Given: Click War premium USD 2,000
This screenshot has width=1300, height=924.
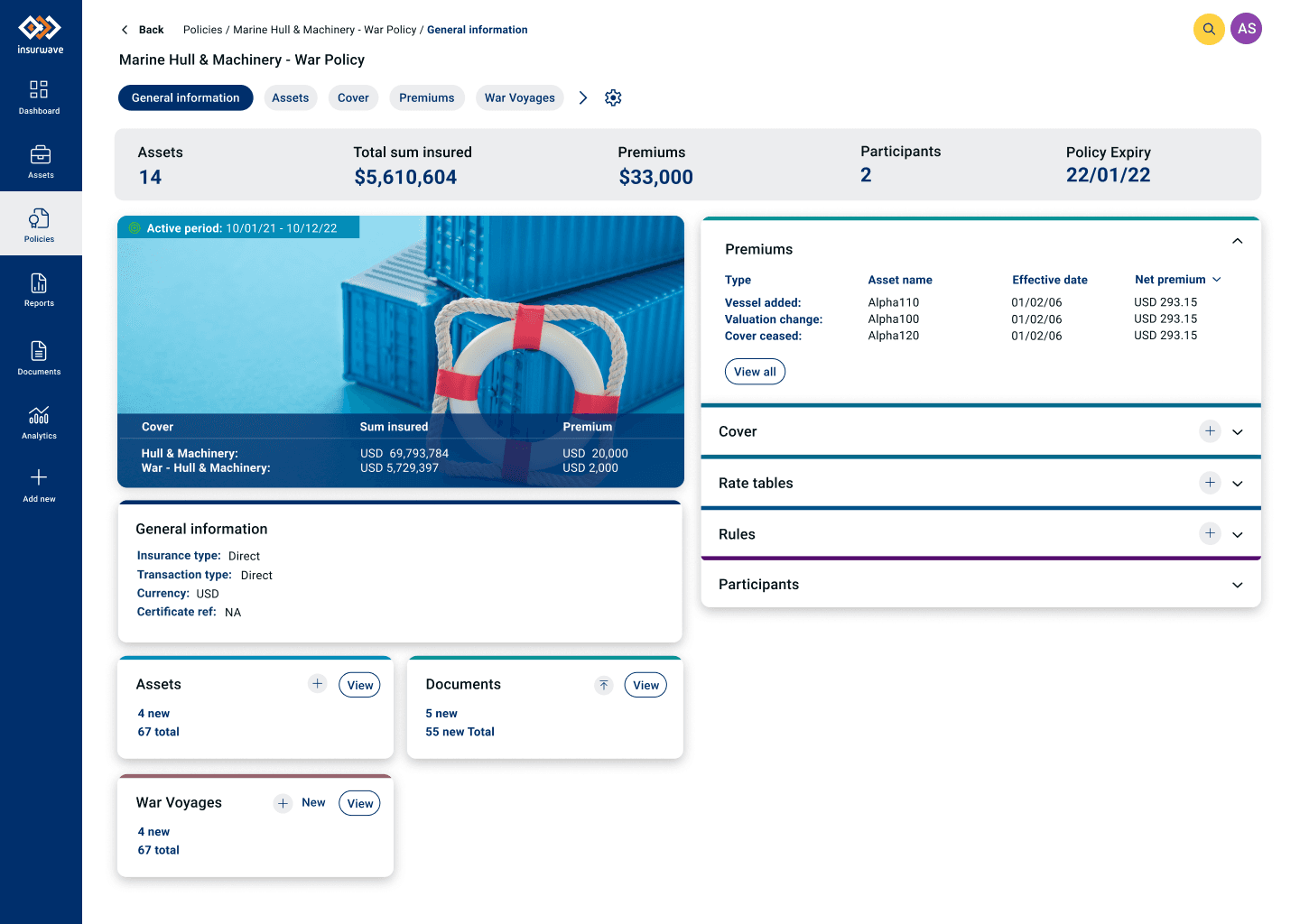Looking at the screenshot, I should click(590, 467).
